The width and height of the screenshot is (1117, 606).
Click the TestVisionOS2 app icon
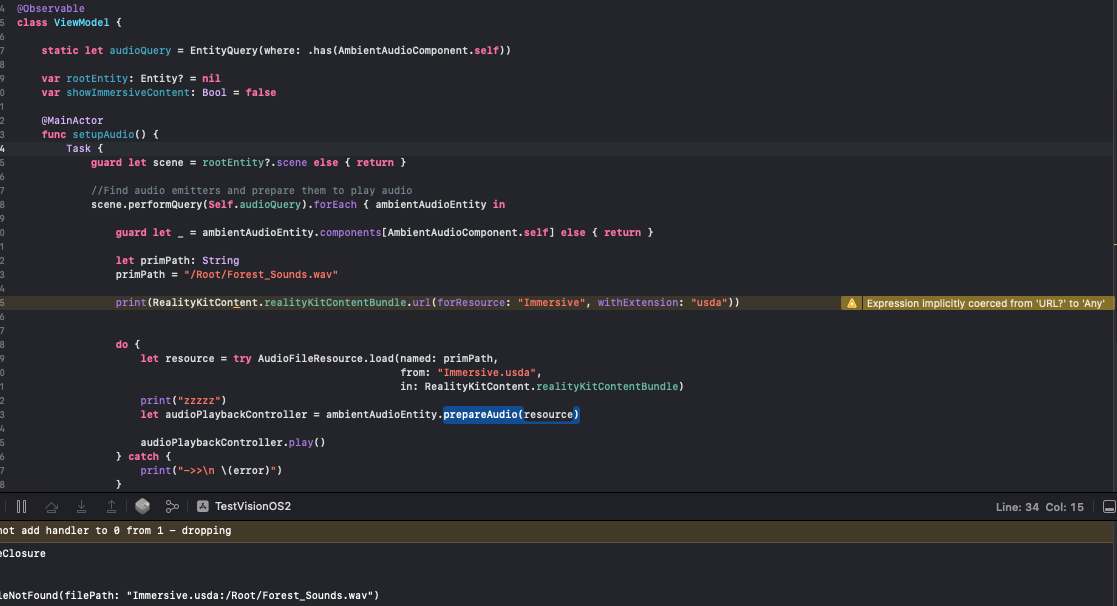click(x=203, y=506)
